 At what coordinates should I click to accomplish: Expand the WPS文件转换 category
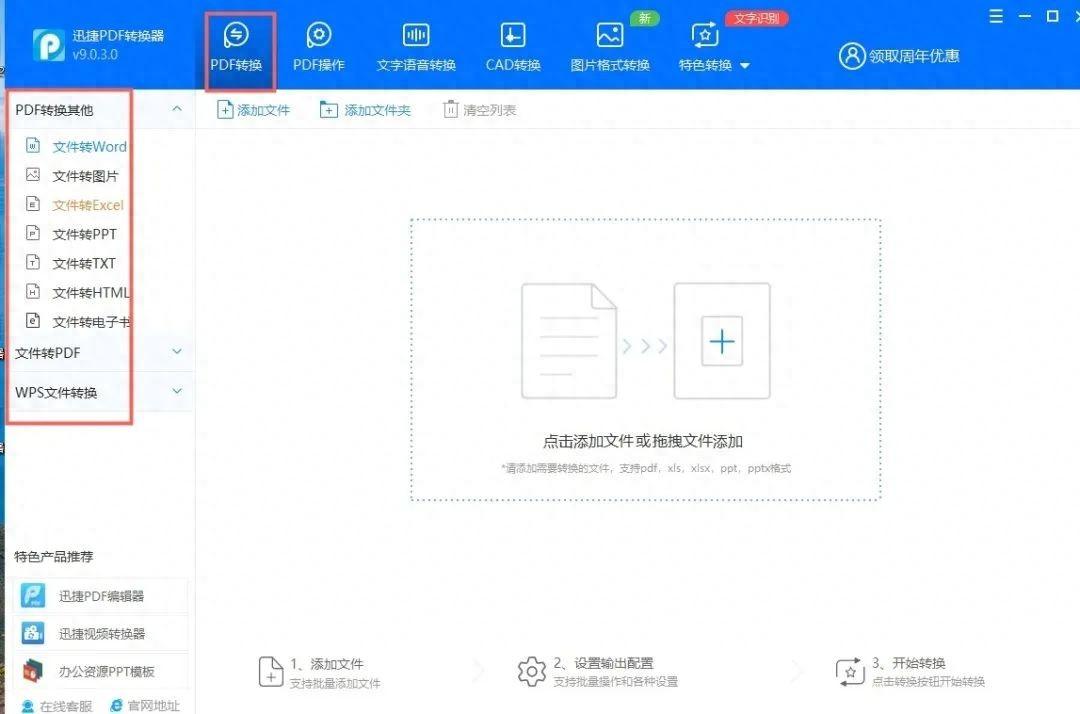pos(177,391)
